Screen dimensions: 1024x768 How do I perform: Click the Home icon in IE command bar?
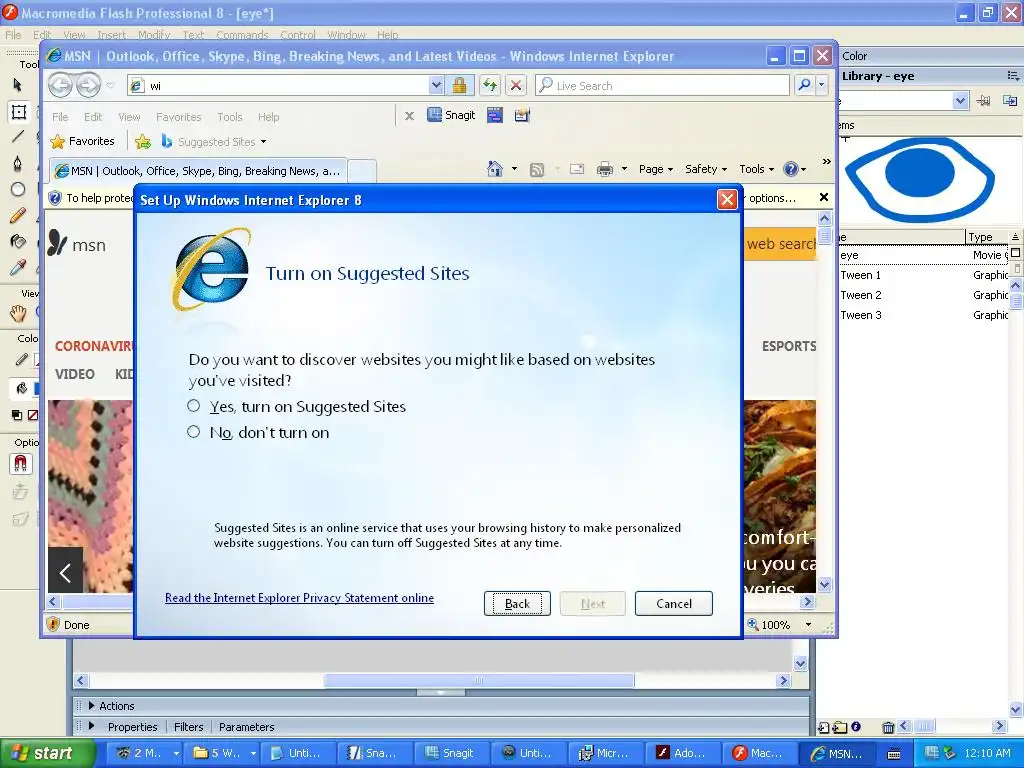point(495,169)
